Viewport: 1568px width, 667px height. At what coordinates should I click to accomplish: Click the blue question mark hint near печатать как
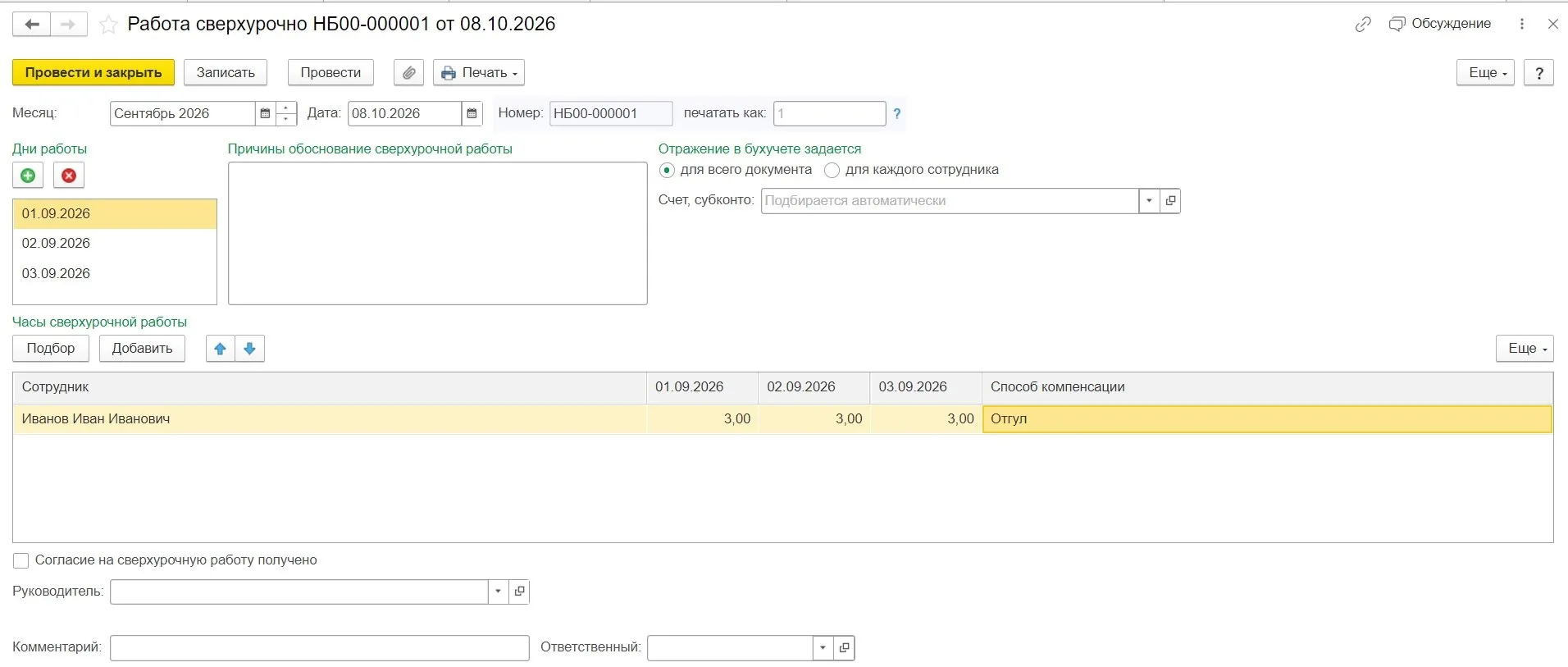pos(896,113)
